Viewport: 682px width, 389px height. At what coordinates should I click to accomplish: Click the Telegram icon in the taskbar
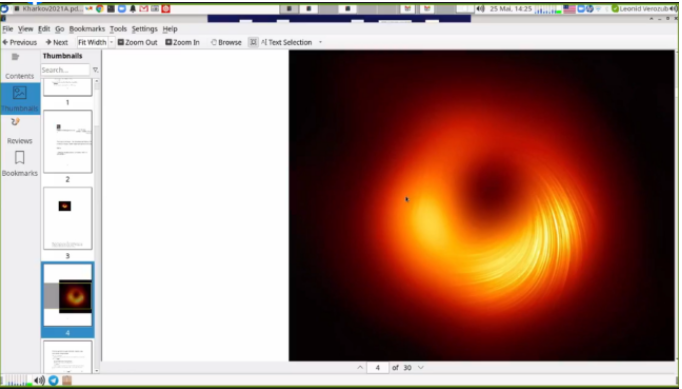[53, 380]
